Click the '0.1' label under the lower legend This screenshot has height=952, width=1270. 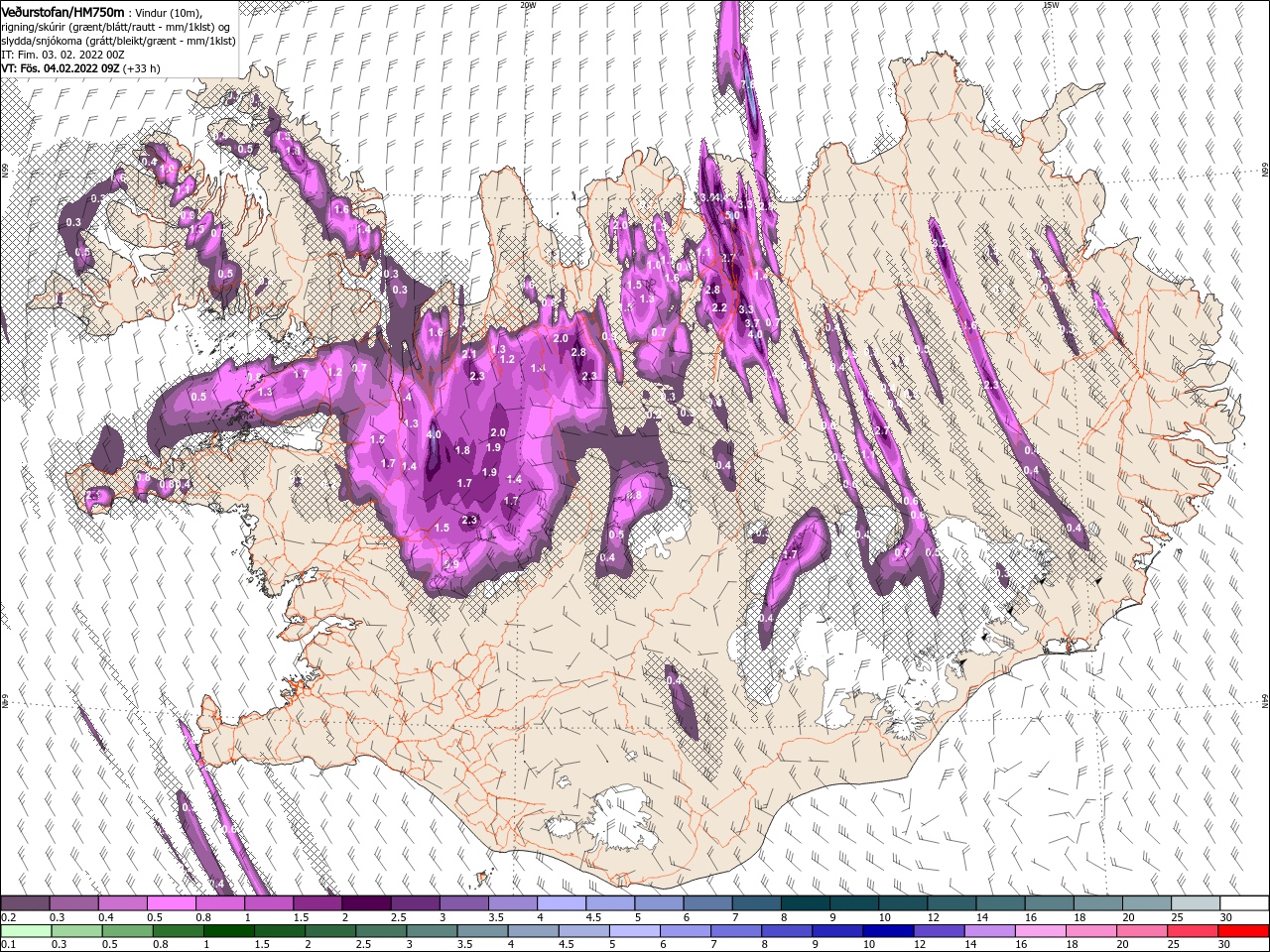pos(9,945)
